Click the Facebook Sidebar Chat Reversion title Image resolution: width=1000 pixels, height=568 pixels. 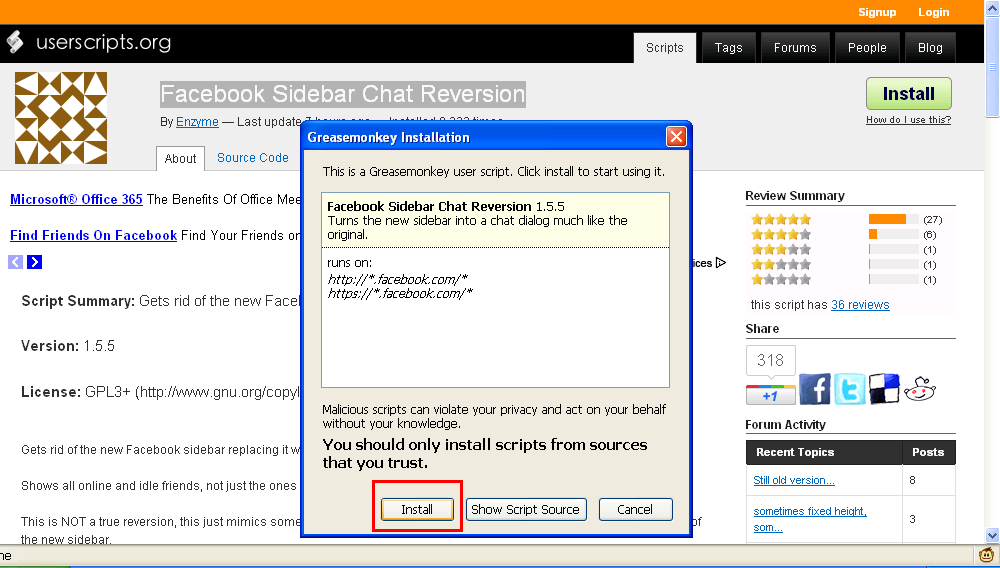342,94
